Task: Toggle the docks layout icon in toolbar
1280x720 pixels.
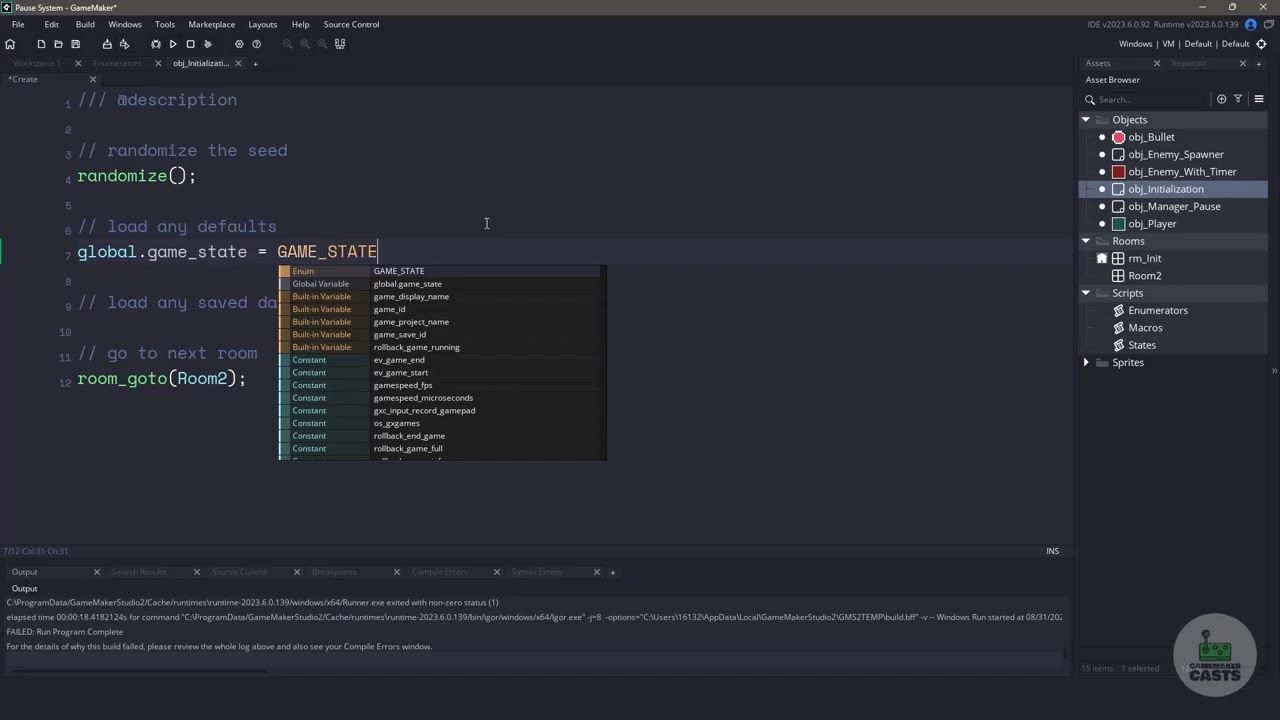Action: (x=340, y=44)
